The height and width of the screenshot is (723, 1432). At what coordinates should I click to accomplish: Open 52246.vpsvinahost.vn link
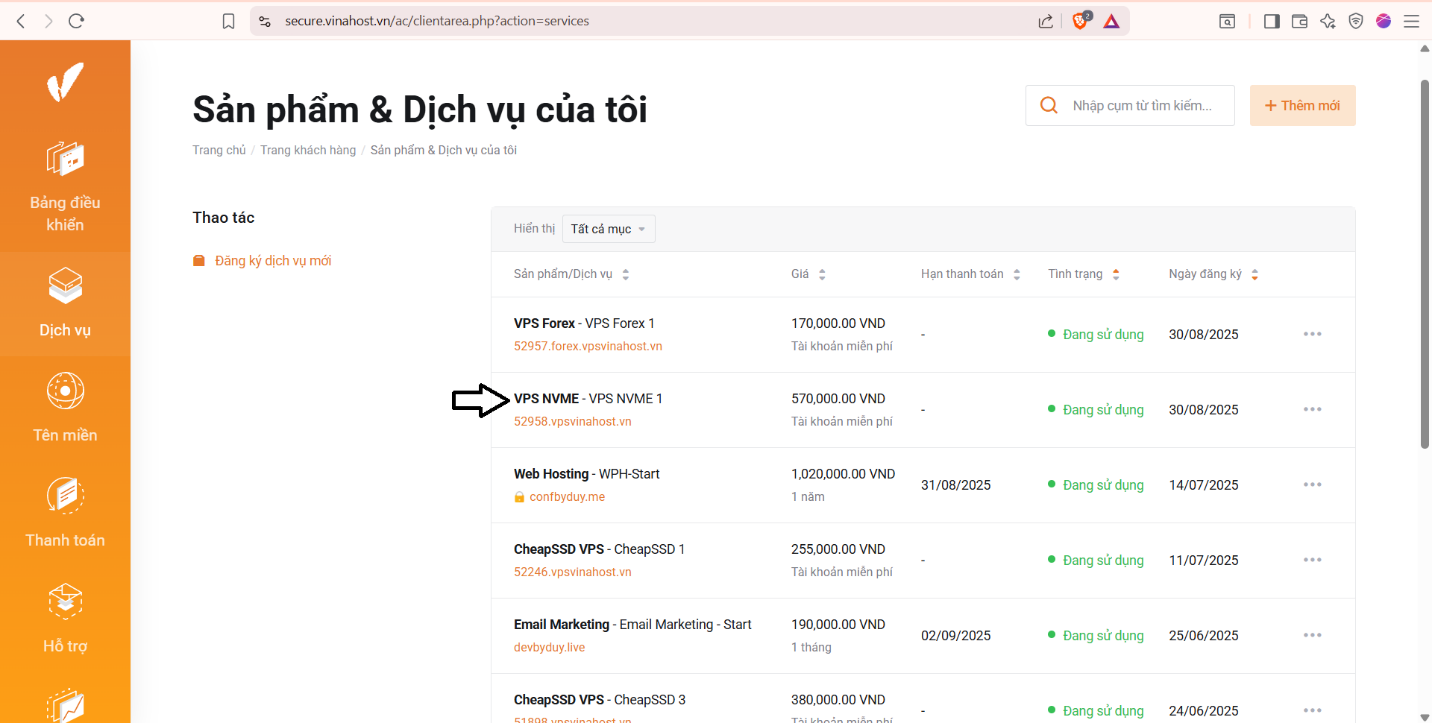573,572
